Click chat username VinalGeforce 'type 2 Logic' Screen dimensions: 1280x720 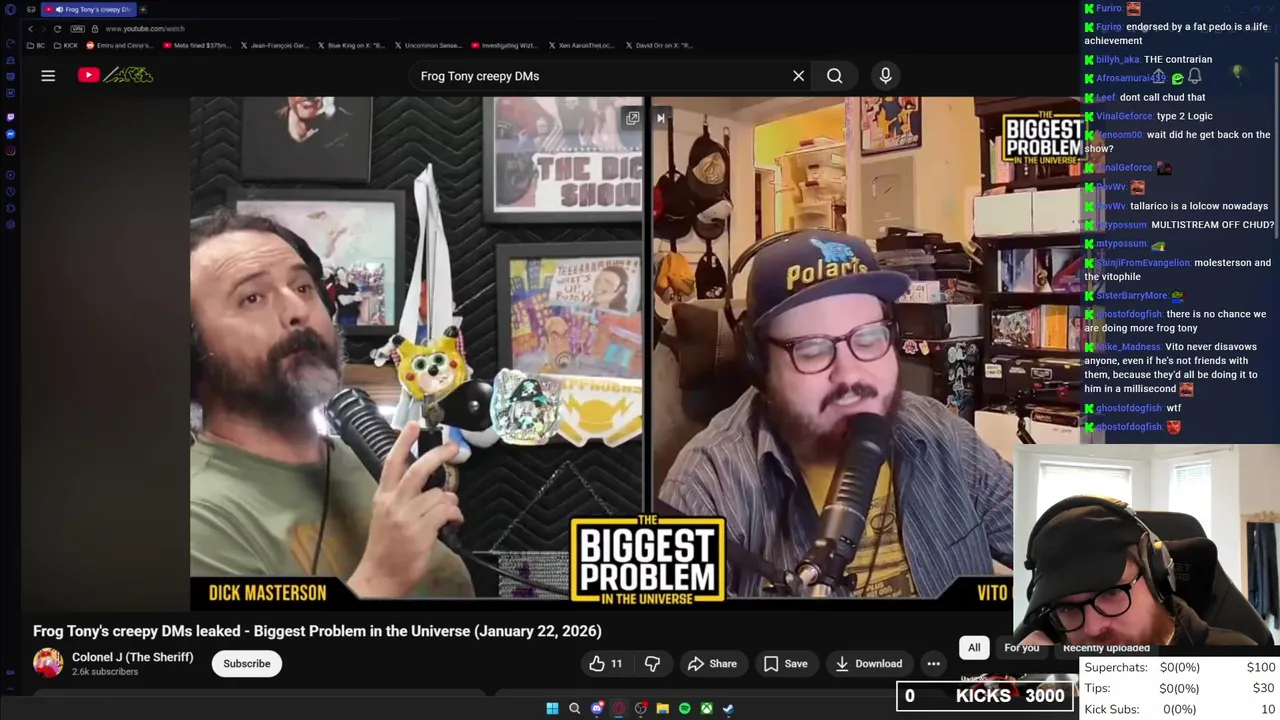point(1124,116)
